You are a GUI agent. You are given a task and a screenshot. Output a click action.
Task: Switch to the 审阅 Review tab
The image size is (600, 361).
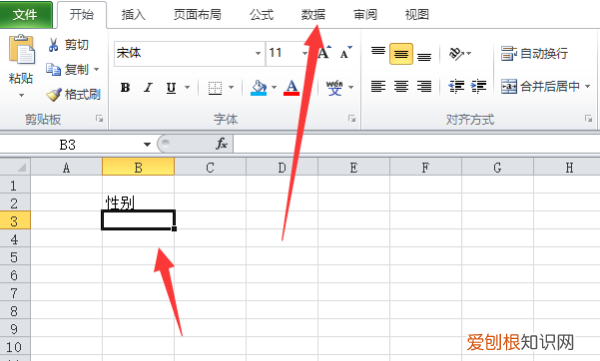(x=365, y=15)
